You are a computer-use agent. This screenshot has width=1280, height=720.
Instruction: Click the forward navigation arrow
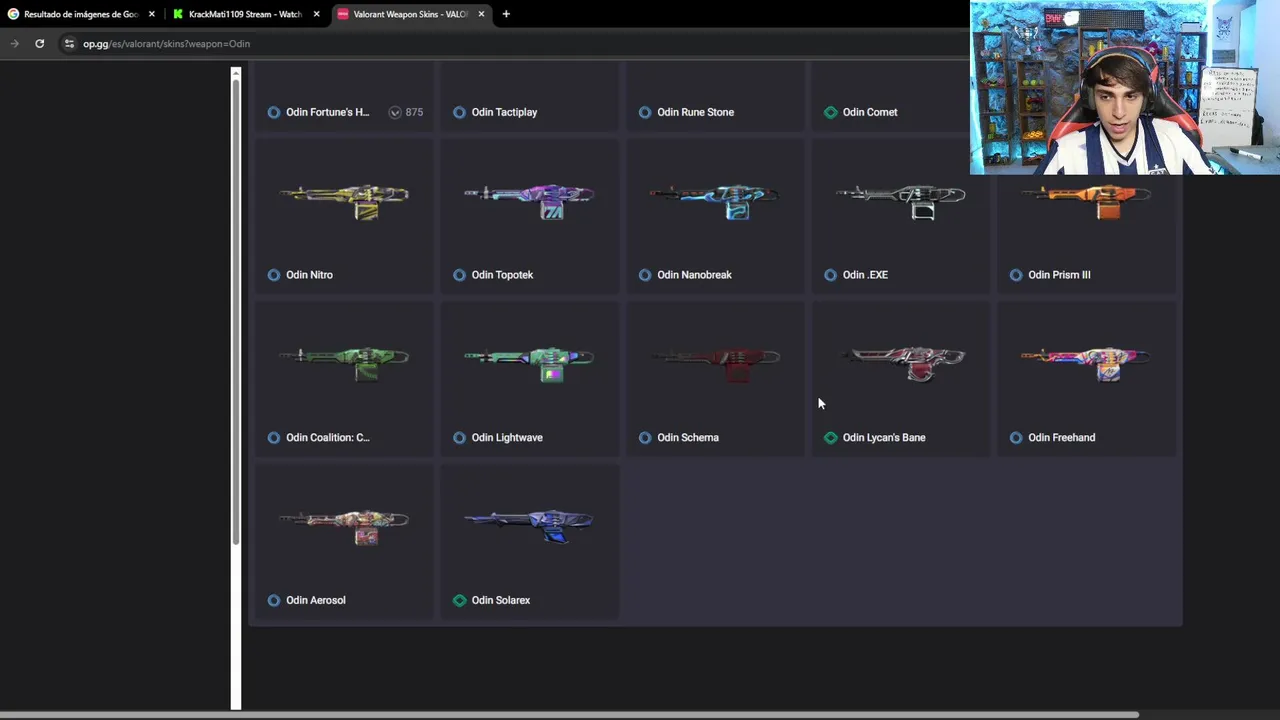pyautogui.click(x=14, y=44)
